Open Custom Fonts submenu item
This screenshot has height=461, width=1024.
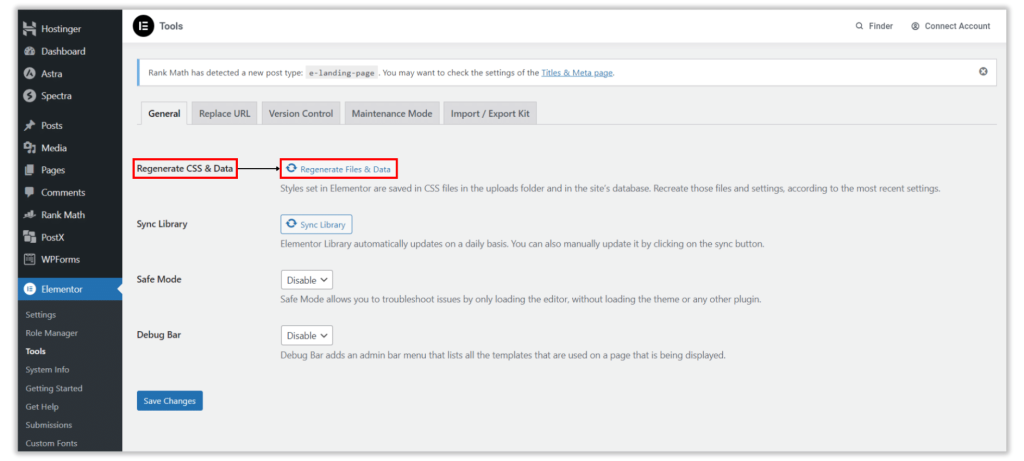51,443
